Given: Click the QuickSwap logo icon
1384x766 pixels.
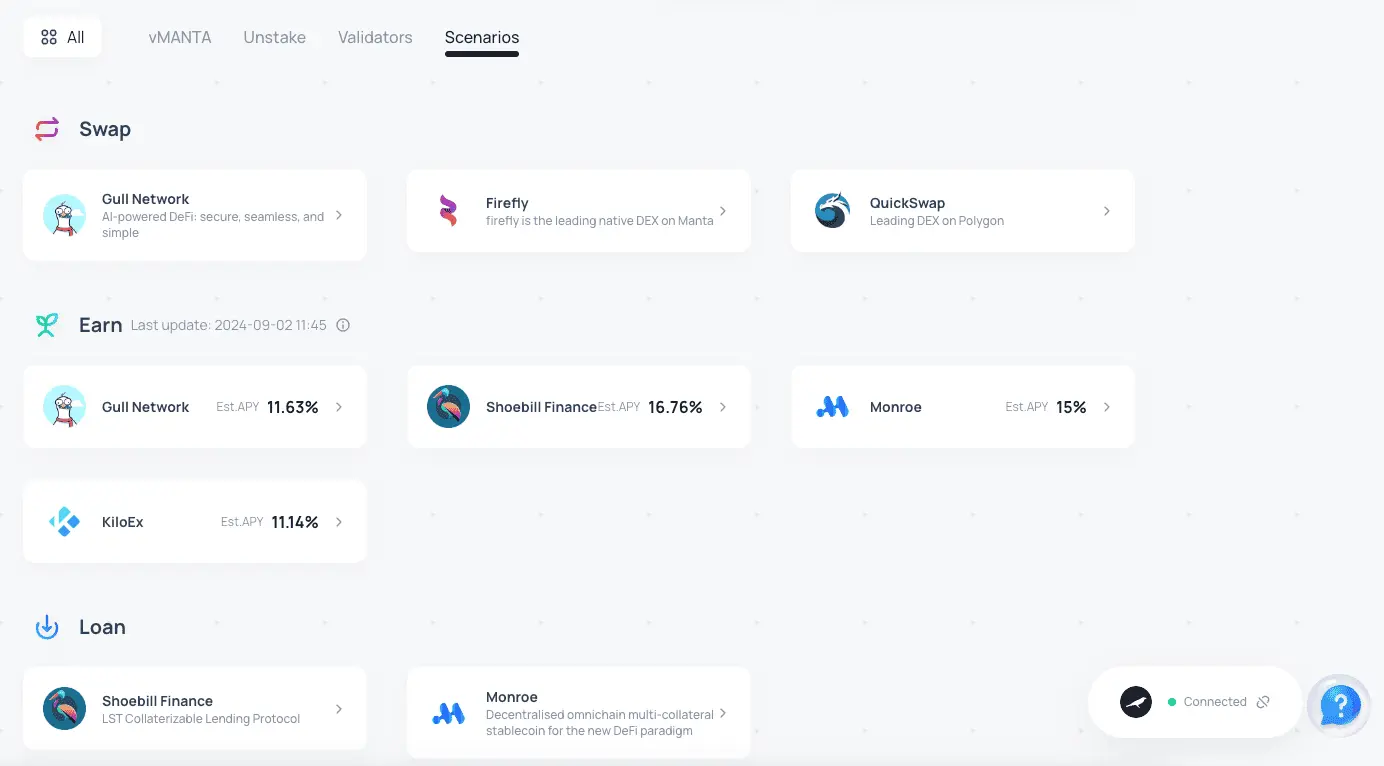Looking at the screenshot, I should [x=832, y=211].
